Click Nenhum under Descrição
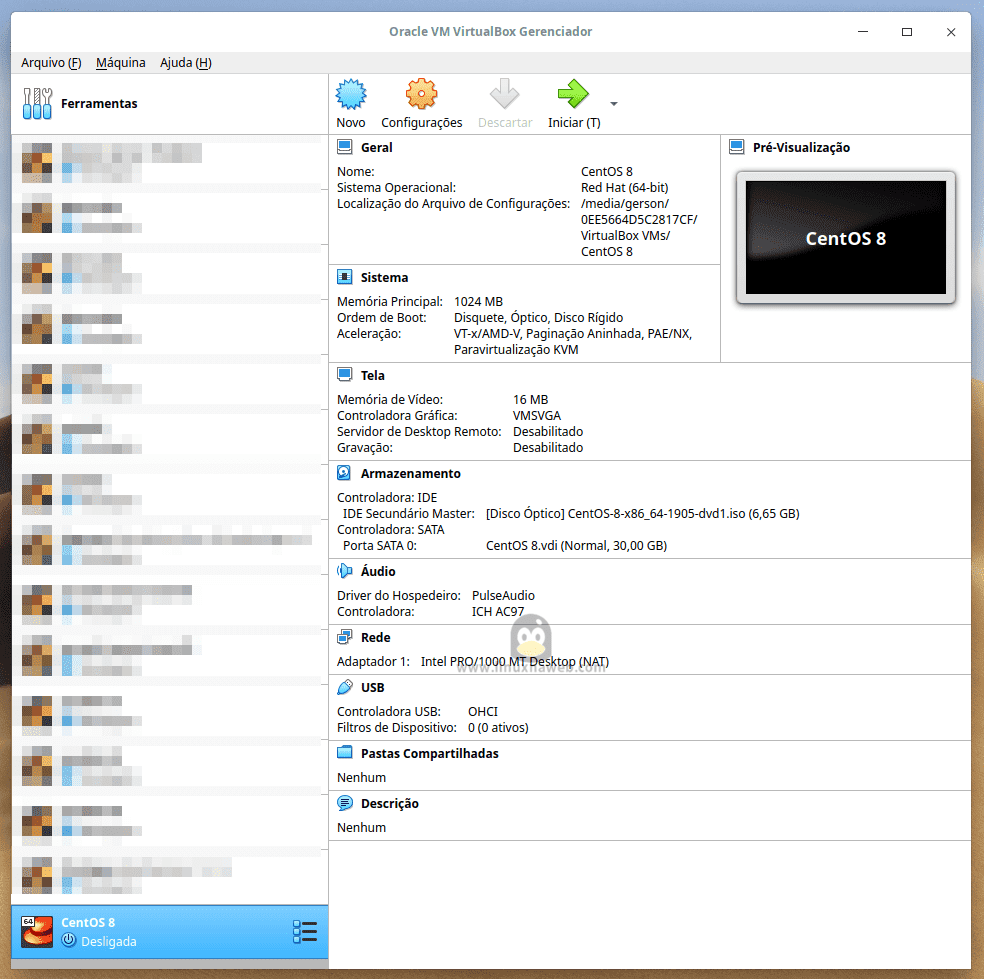The height and width of the screenshot is (979, 984). click(x=361, y=828)
